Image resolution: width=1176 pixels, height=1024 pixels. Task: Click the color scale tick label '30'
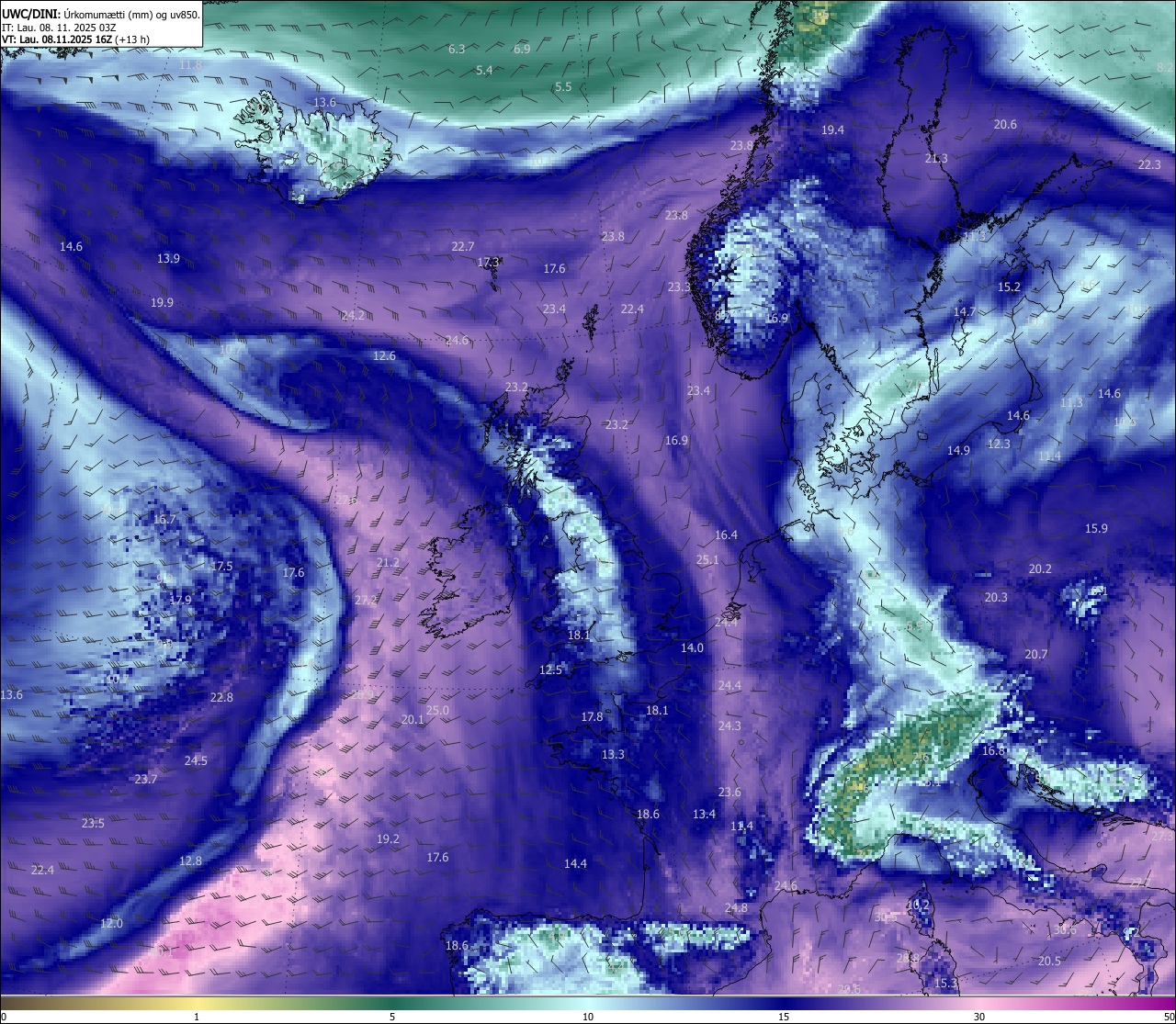[x=979, y=1017]
